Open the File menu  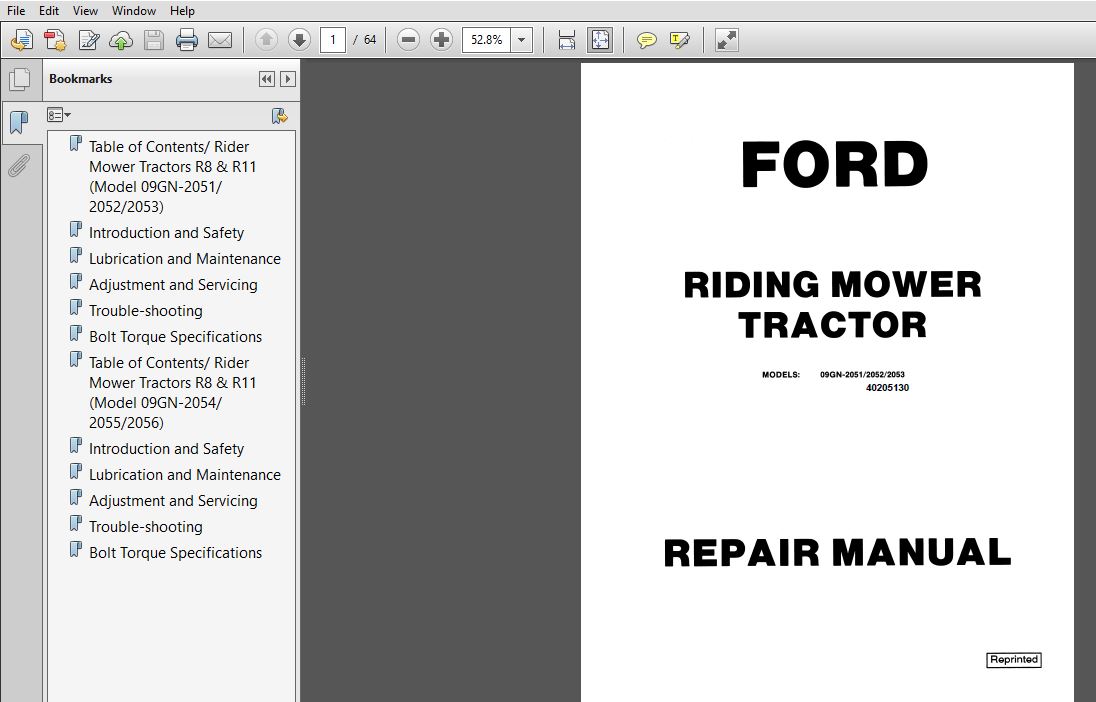[x=15, y=10]
